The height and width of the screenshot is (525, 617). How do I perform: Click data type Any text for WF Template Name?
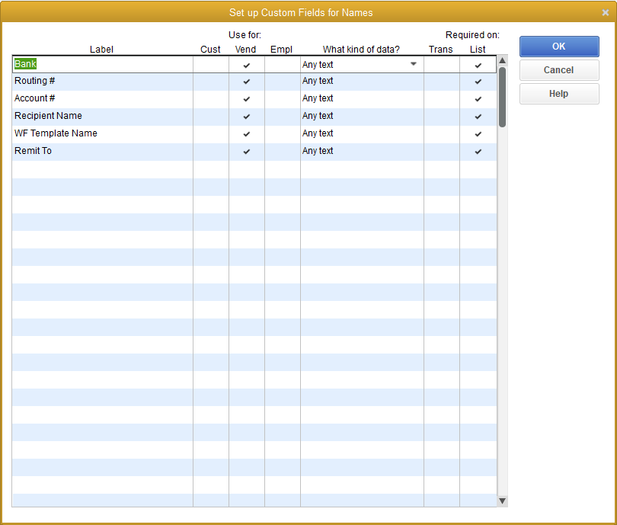coord(362,134)
